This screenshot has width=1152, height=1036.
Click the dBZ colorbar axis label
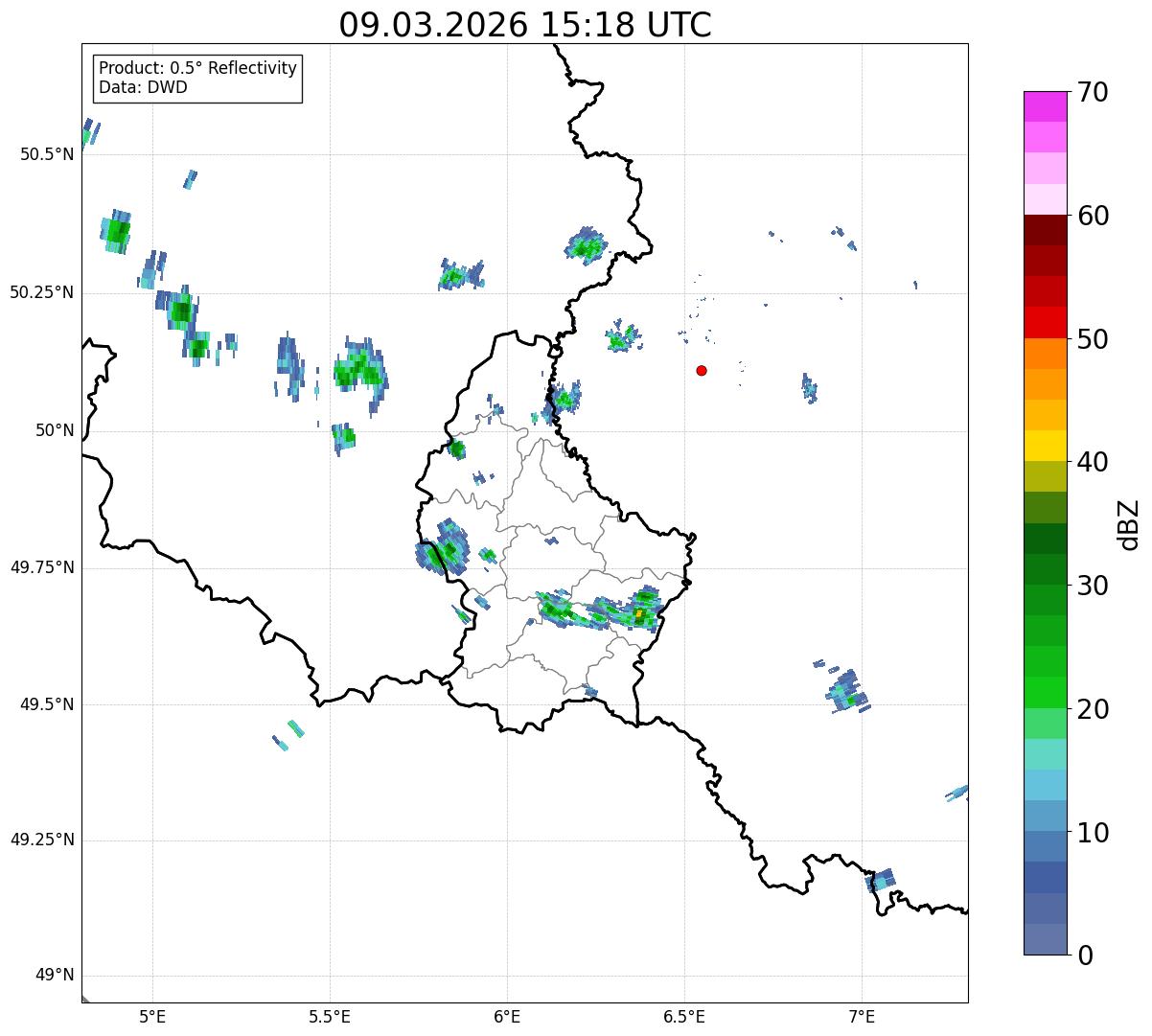(x=1129, y=524)
